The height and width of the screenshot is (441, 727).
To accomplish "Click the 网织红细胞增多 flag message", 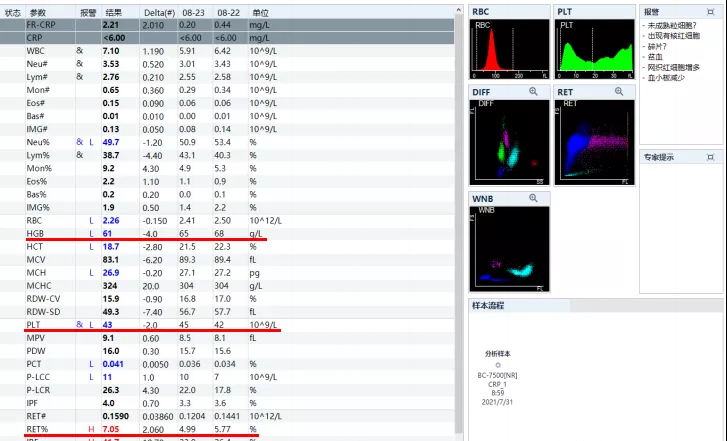I will 674,67.
